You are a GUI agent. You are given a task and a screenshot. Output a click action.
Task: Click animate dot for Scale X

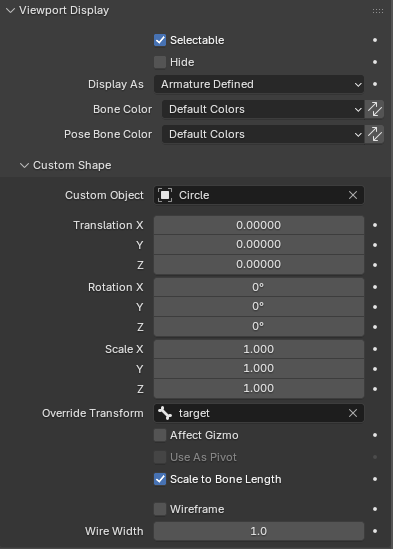click(x=375, y=349)
